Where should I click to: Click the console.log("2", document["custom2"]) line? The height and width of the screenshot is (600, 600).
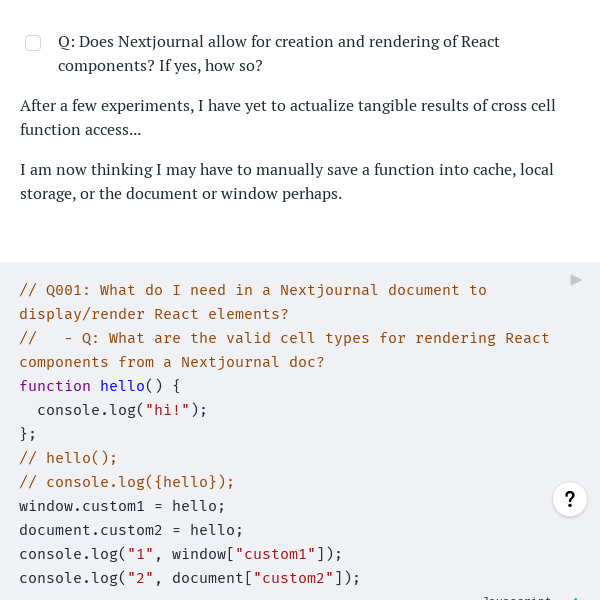[x=189, y=578]
